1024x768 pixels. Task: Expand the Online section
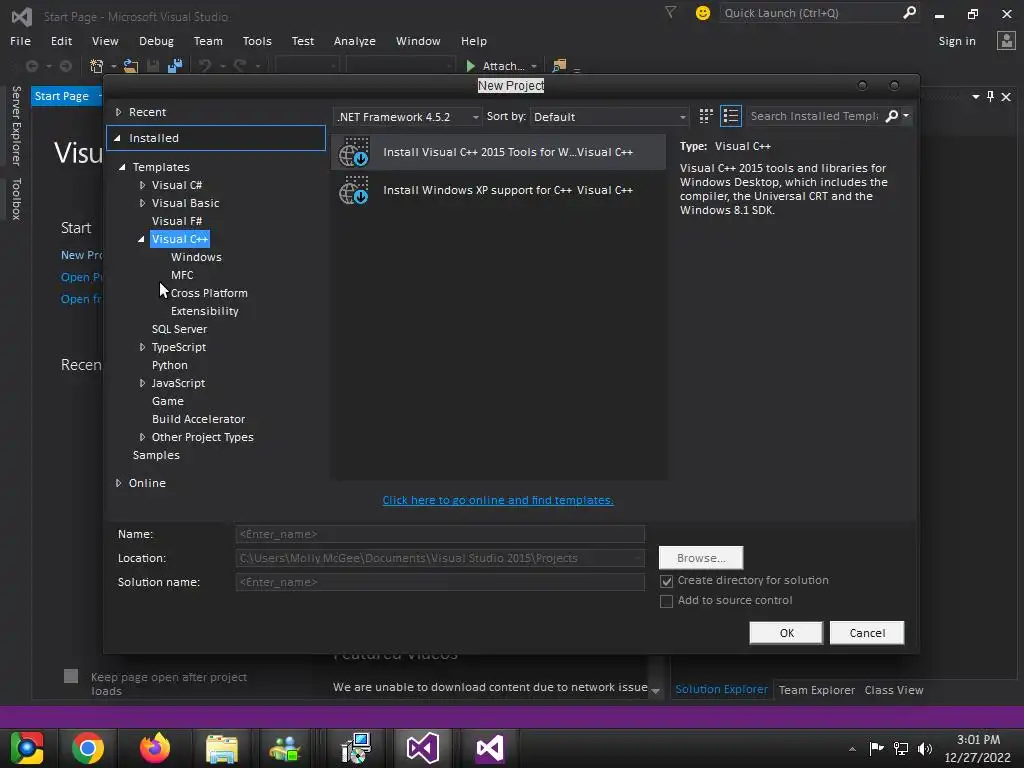click(118, 483)
